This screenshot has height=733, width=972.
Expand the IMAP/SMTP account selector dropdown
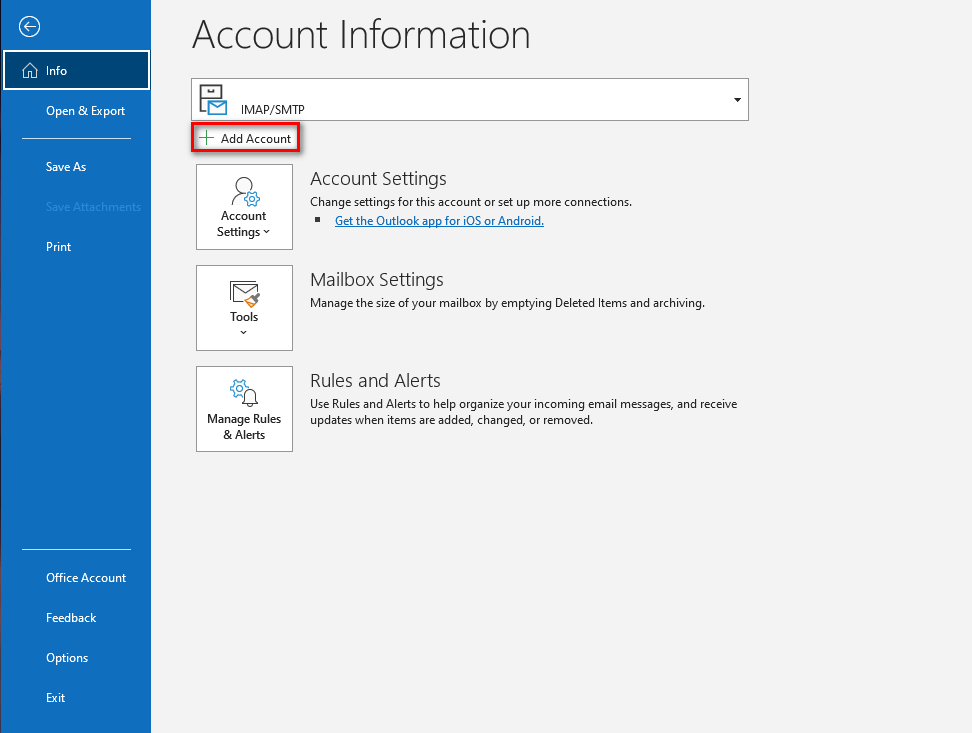[x=736, y=99]
